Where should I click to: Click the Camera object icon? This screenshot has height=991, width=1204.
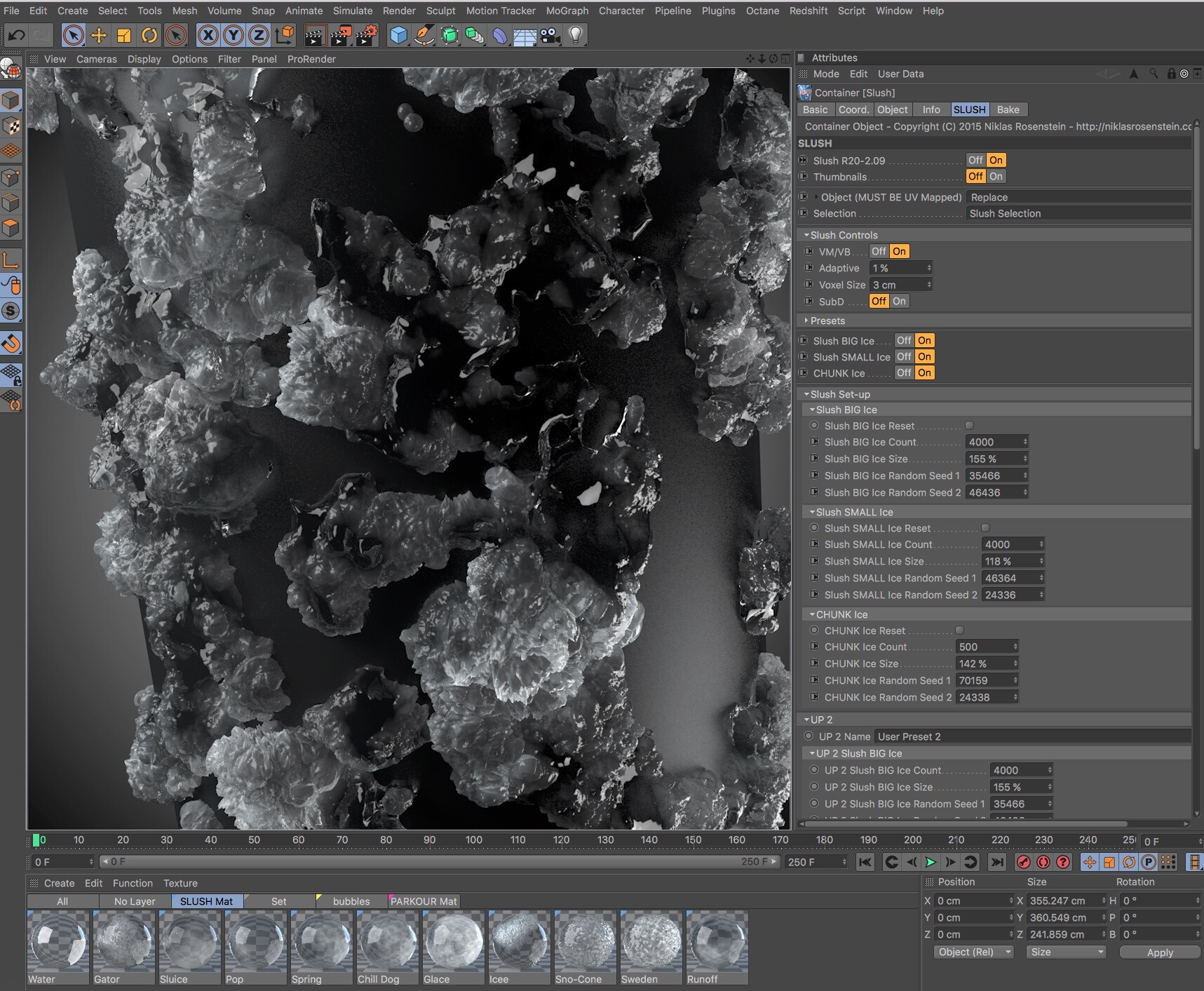[550, 35]
